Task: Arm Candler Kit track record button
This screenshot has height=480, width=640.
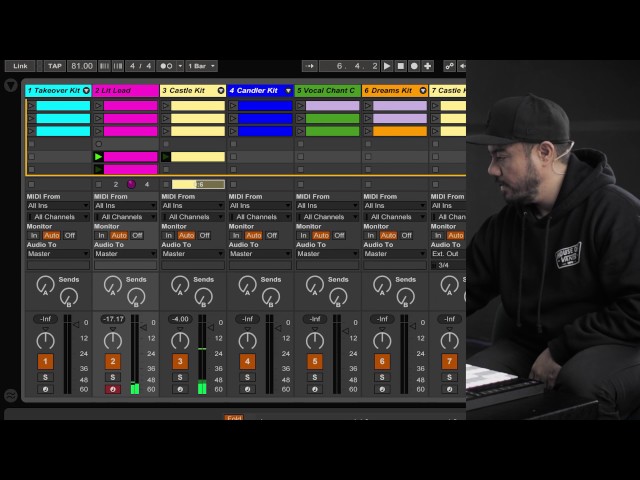Action: [x=247, y=389]
